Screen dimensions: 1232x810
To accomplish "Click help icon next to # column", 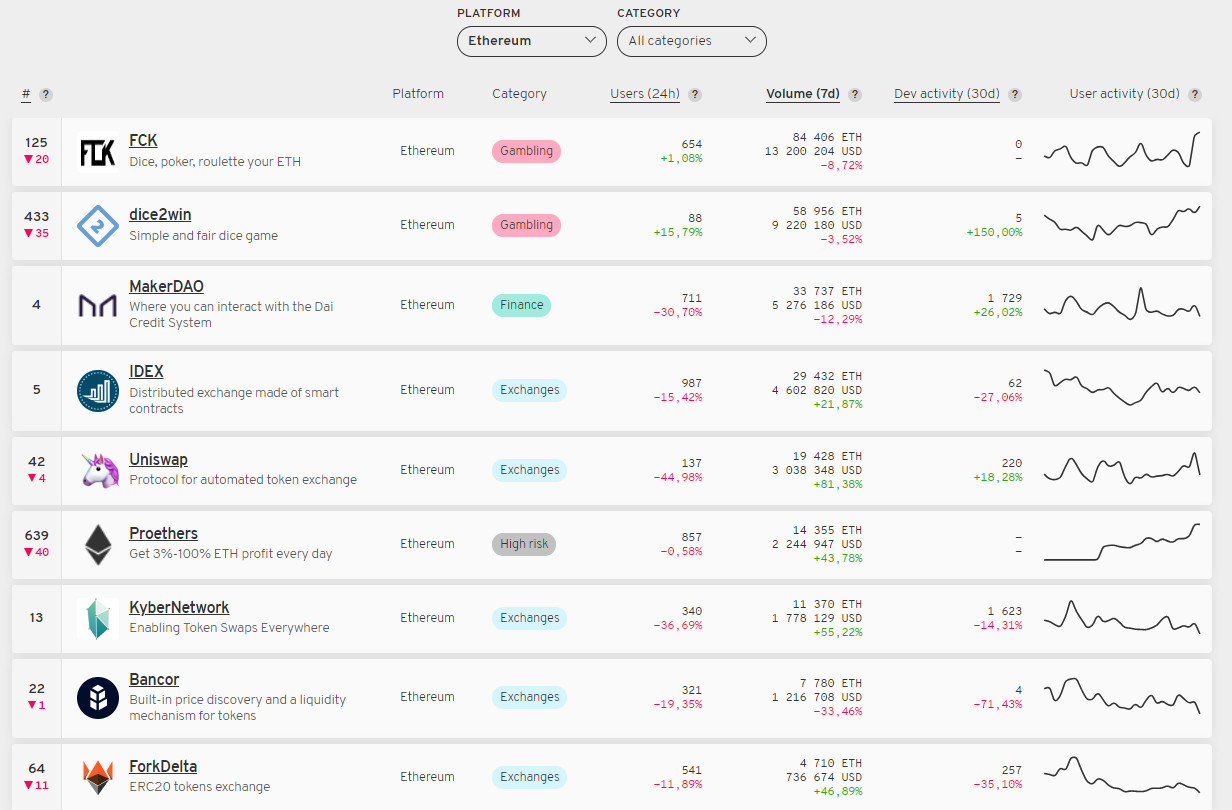I will tap(46, 95).
